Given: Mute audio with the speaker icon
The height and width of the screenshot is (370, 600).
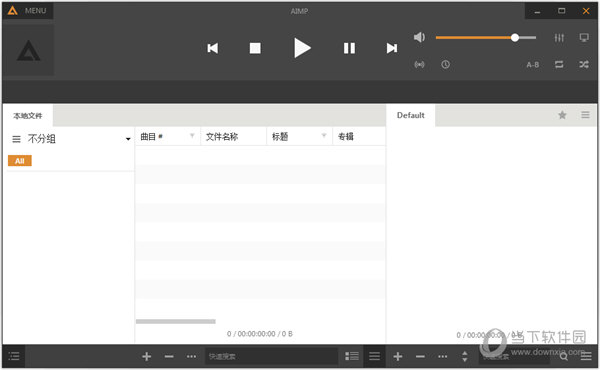Looking at the screenshot, I should [419, 37].
